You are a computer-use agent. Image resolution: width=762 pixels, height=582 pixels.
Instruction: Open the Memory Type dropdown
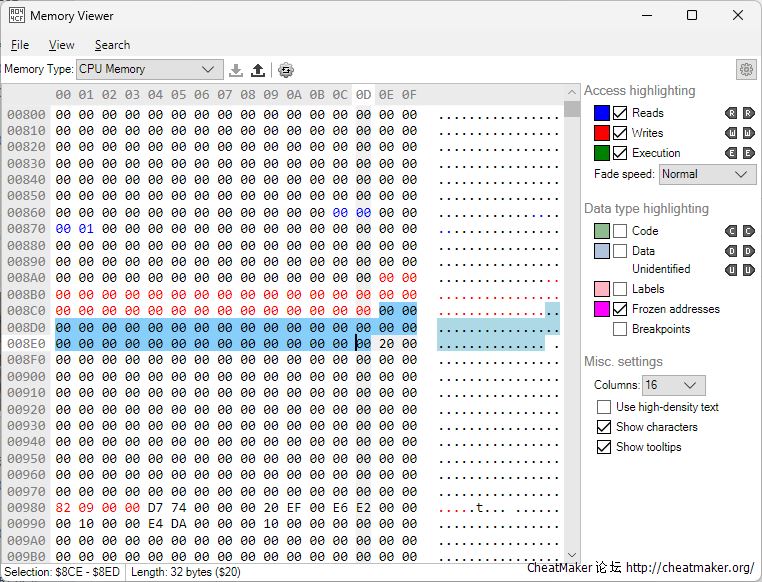click(150, 69)
